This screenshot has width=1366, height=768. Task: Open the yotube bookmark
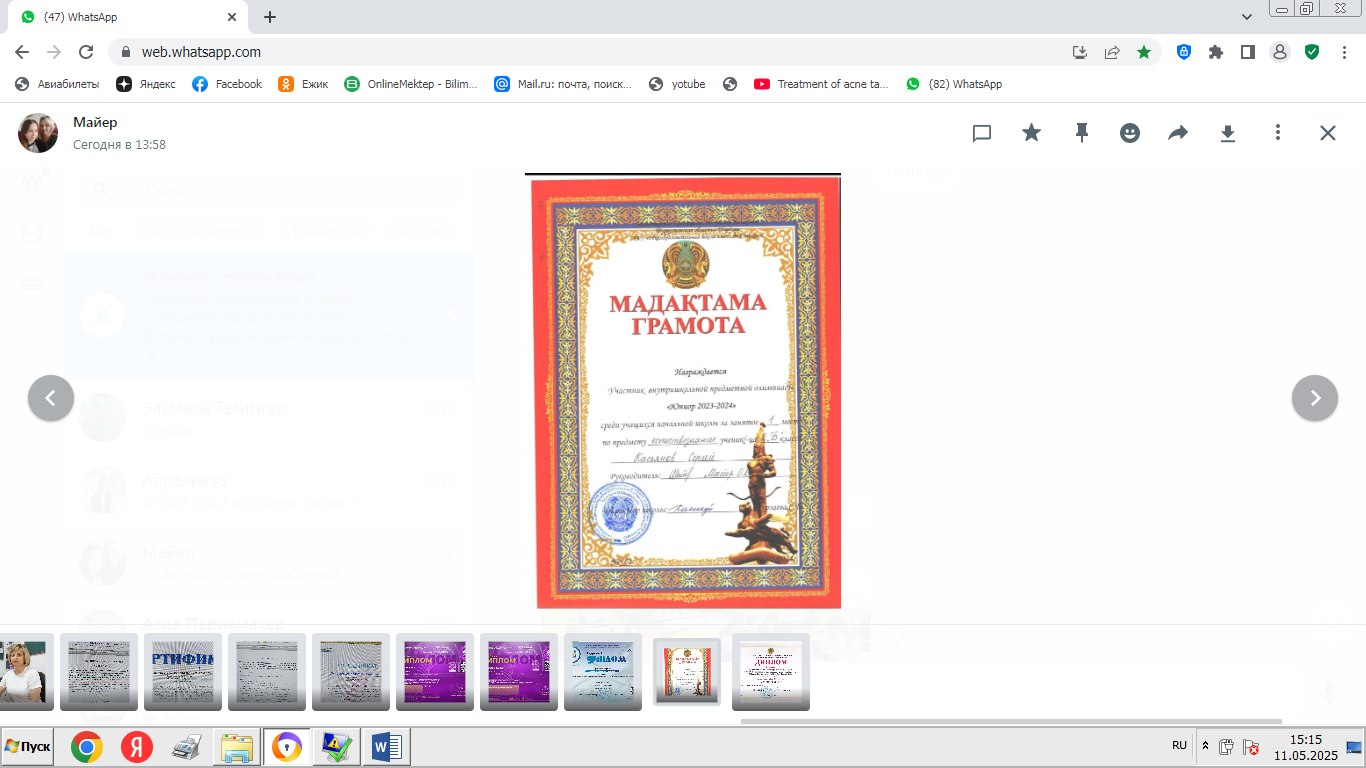(x=677, y=84)
